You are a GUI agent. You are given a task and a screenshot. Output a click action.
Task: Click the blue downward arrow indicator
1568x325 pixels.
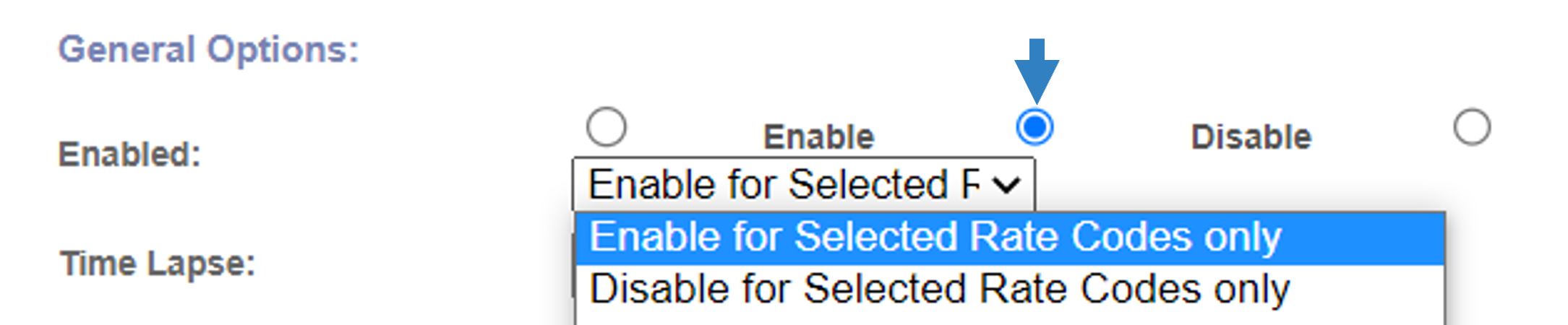click(1037, 71)
